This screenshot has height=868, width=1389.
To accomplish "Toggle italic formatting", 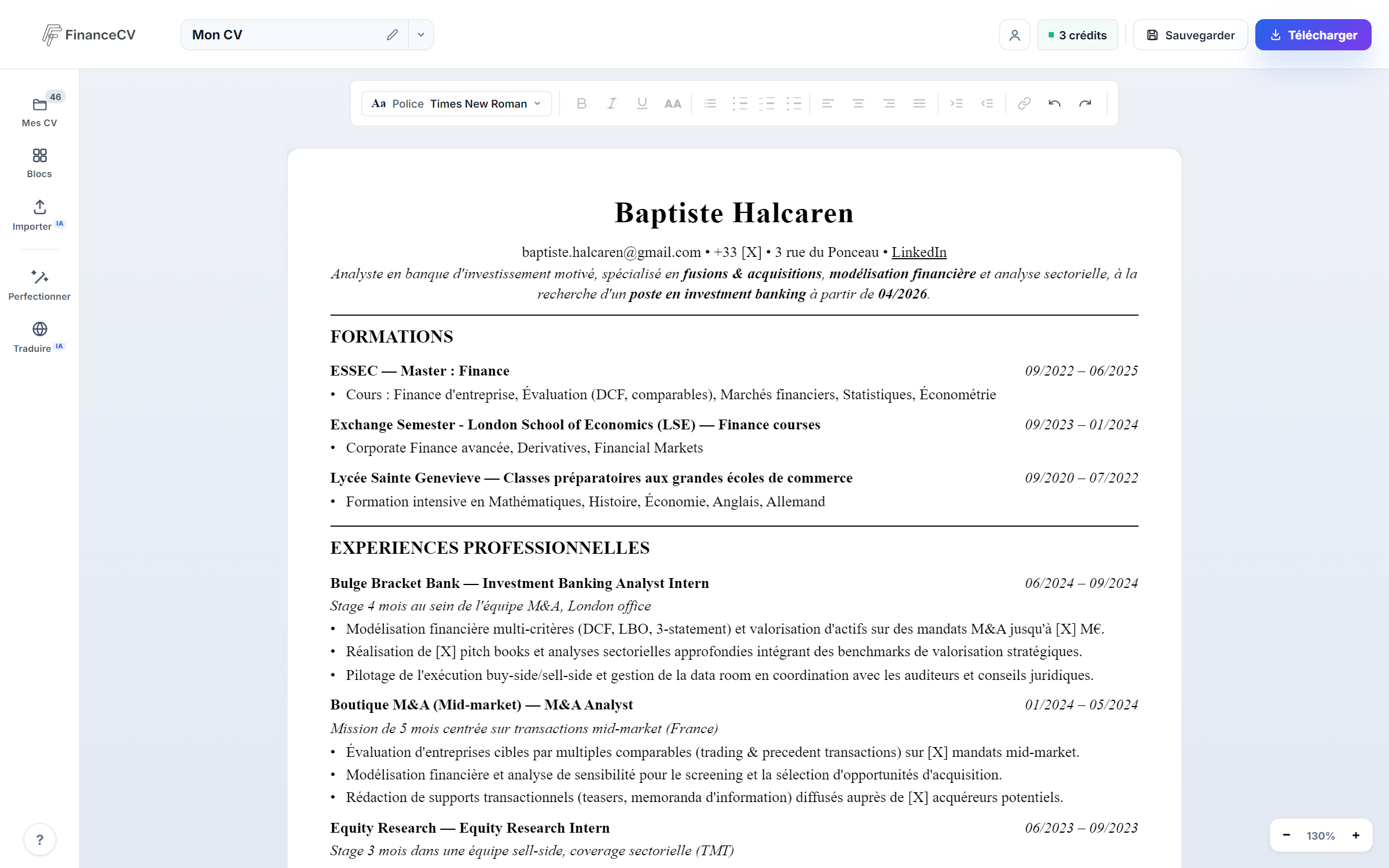I will [612, 104].
